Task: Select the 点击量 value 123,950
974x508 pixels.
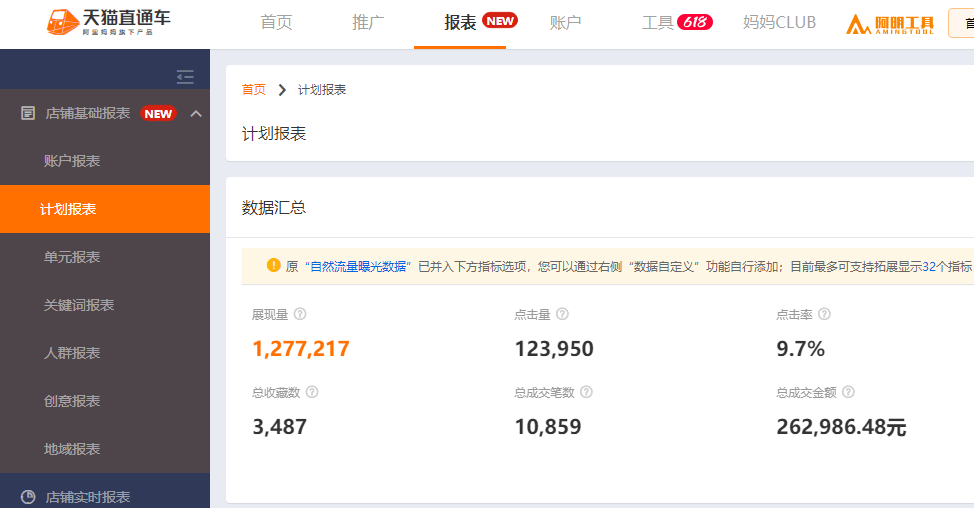Action: (554, 349)
